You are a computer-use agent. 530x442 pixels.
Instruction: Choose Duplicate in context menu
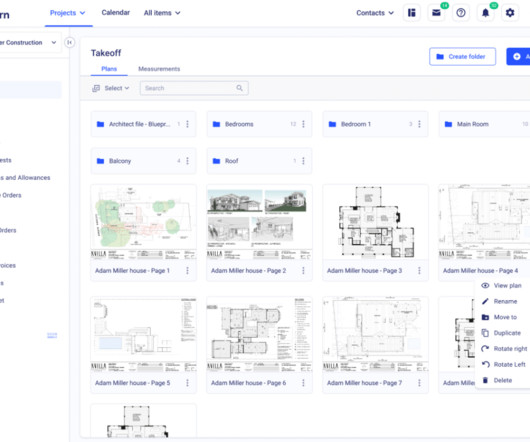(x=503, y=333)
